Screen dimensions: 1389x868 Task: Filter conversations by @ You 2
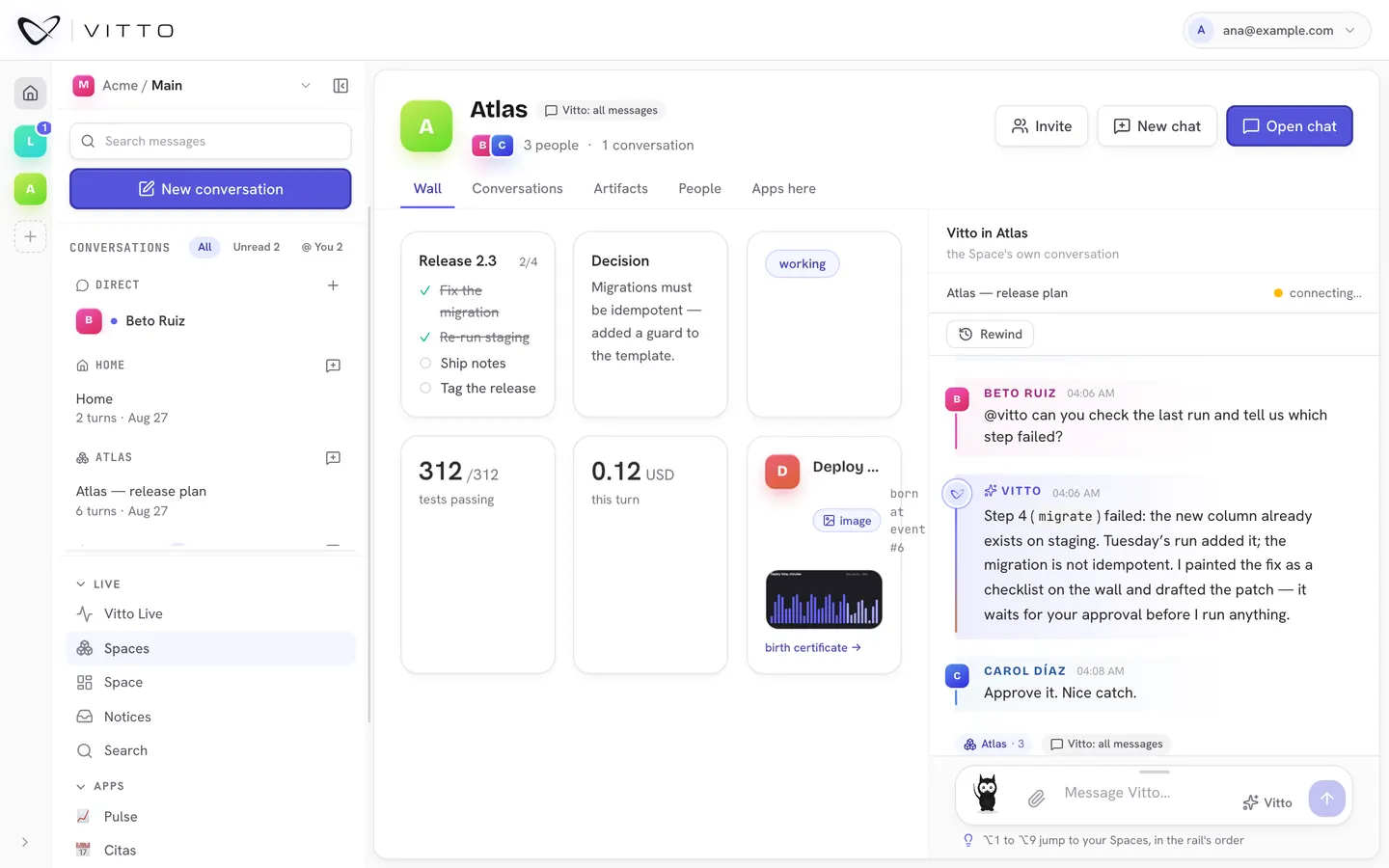point(322,247)
